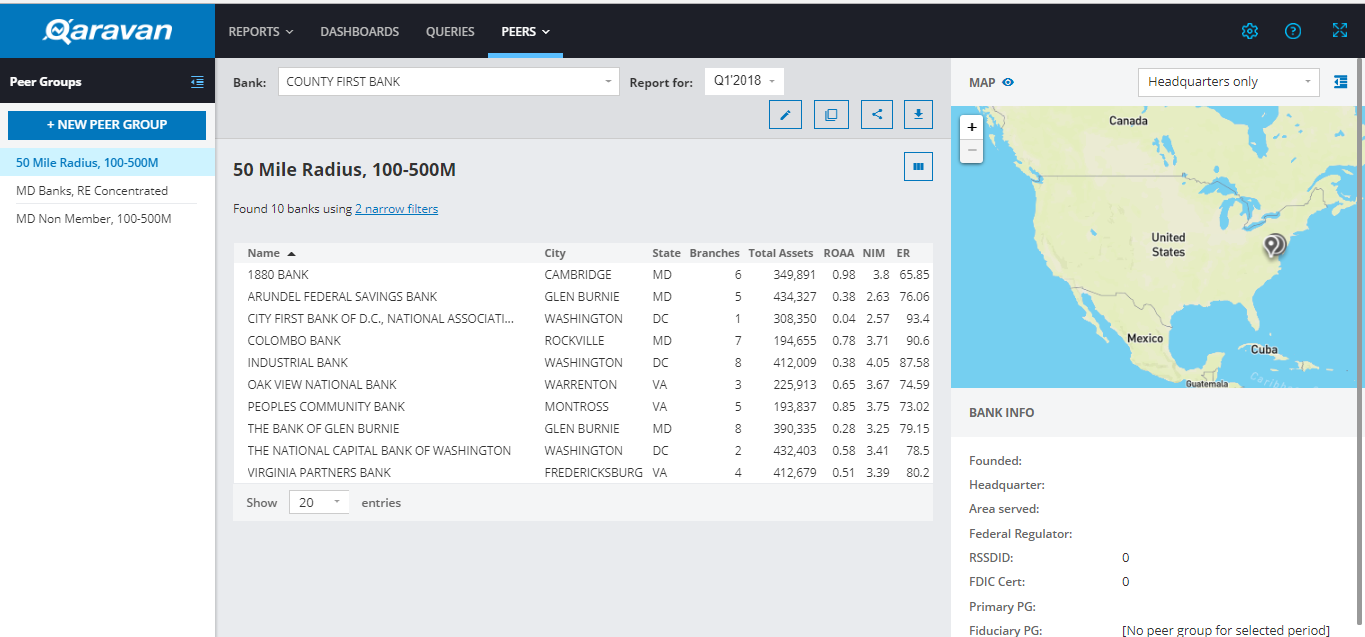1365x637 pixels.
Task: Select ARUNDEL FEDERAL SAVINGS BANK row
Action: [583, 296]
